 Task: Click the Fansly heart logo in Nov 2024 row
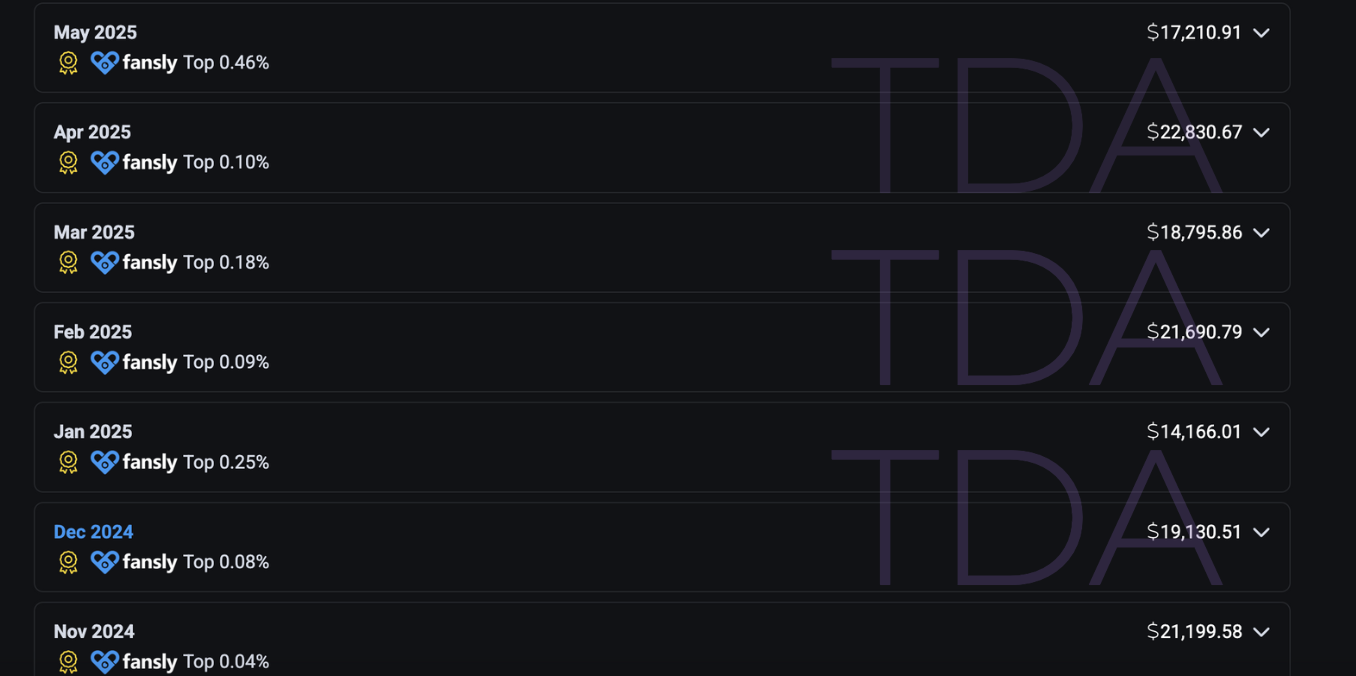(104, 662)
